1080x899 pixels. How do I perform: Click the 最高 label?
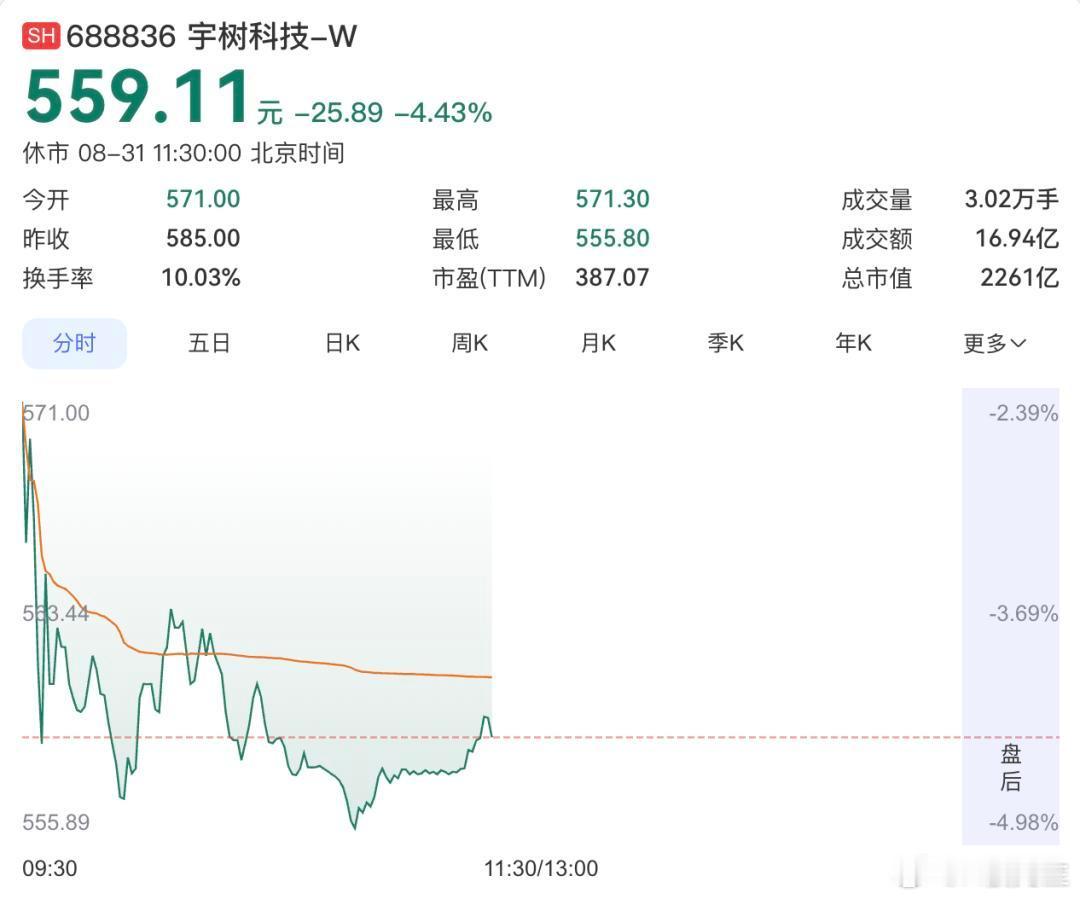(455, 200)
